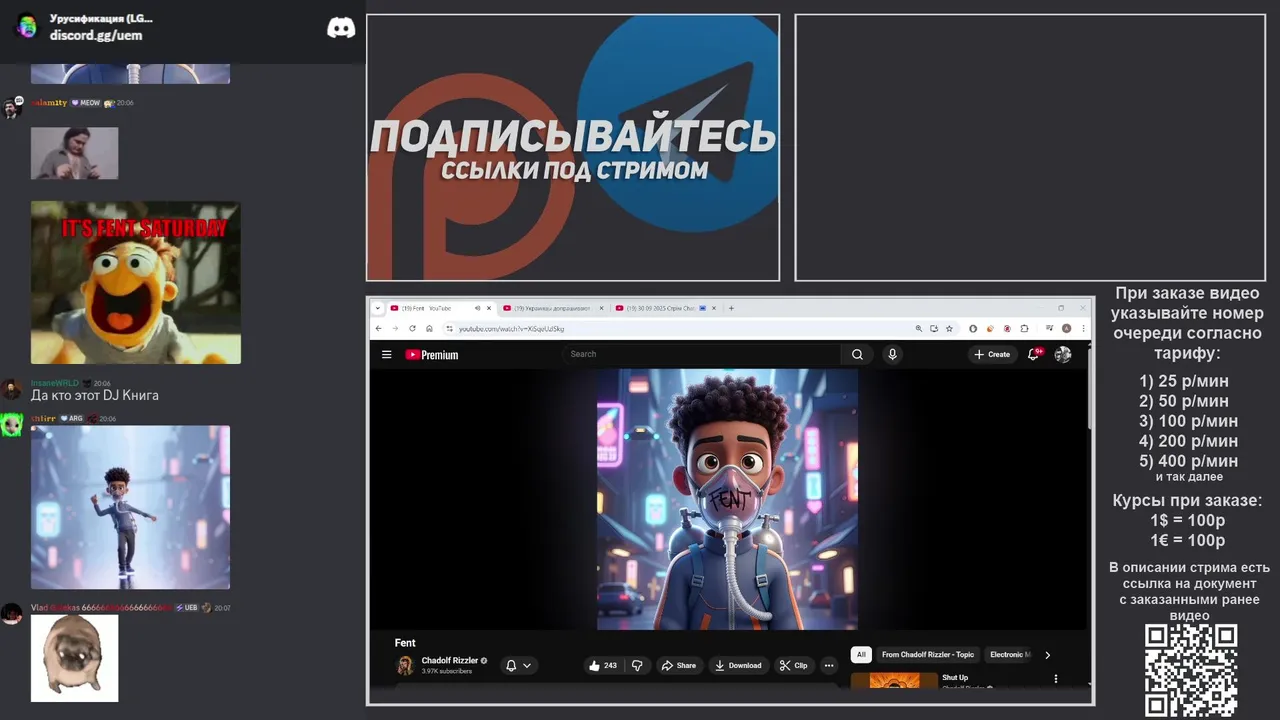Open options menu for 'Shut Up' video
The width and height of the screenshot is (1280, 720).
tap(1055, 679)
